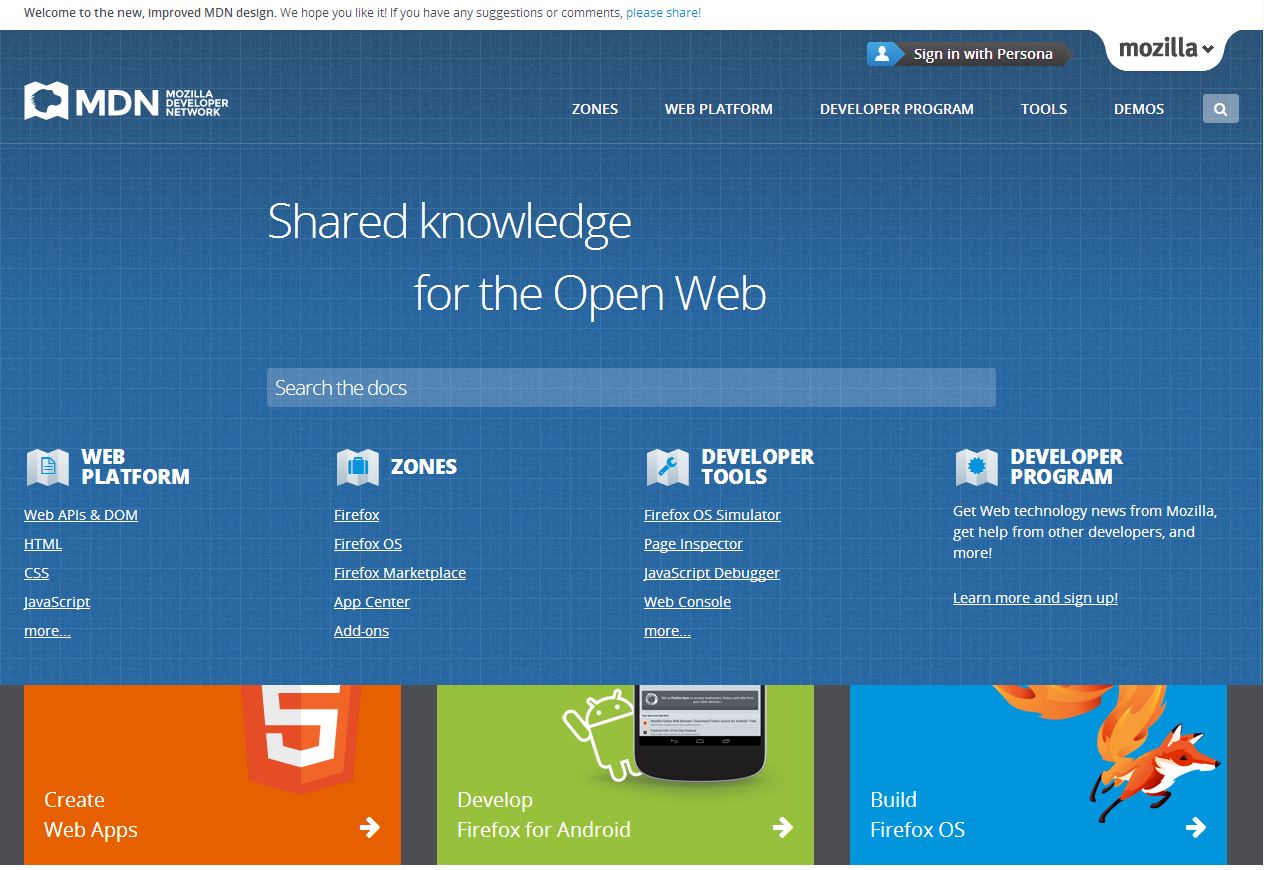The image size is (1264, 870).
Task: Open the JavaScript docs link
Action: (x=57, y=602)
